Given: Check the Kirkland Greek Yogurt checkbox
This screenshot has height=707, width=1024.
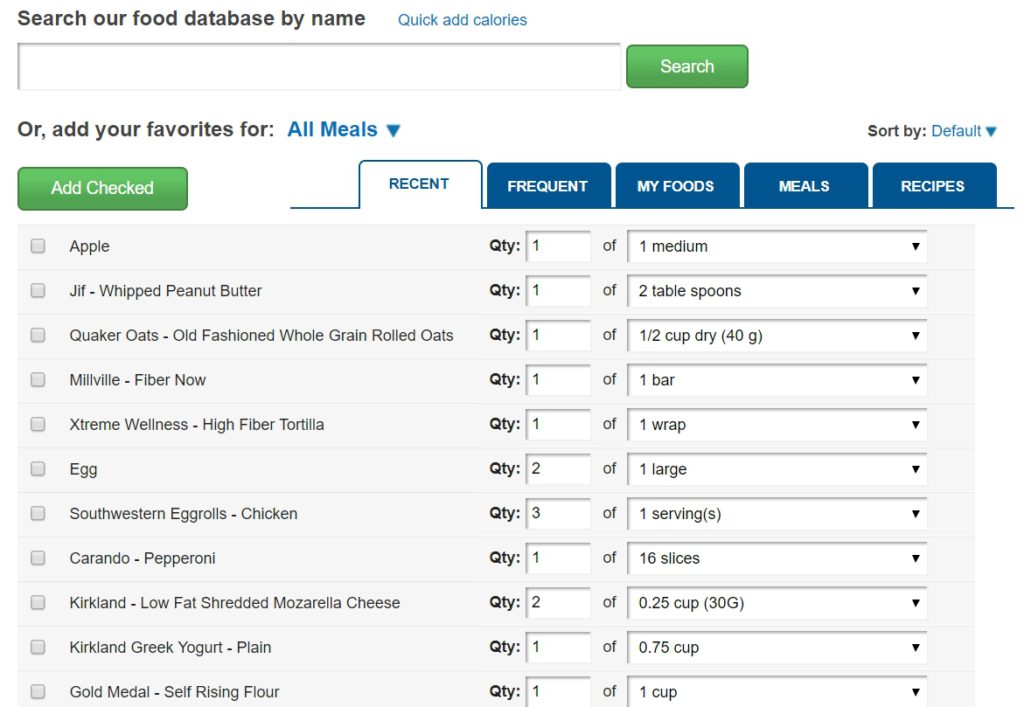Looking at the screenshot, I should [38, 647].
